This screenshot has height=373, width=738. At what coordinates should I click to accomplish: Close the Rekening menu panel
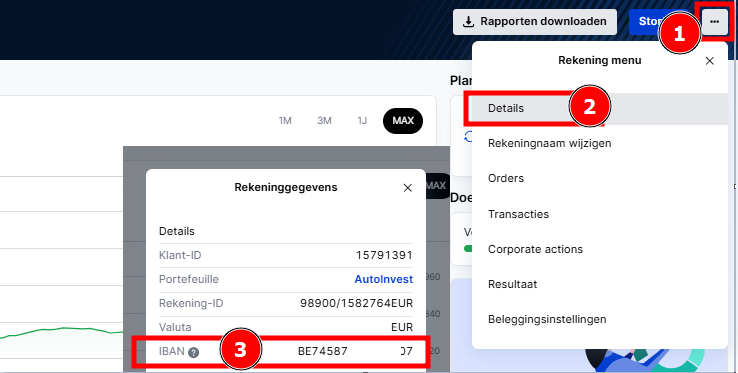coord(709,61)
